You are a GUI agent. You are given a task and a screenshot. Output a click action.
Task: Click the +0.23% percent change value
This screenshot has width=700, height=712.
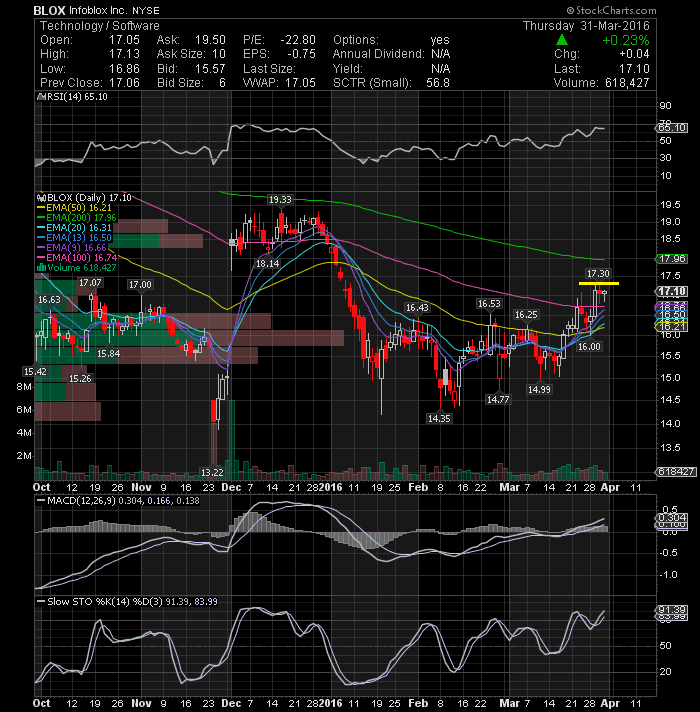[x=626, y=40]
